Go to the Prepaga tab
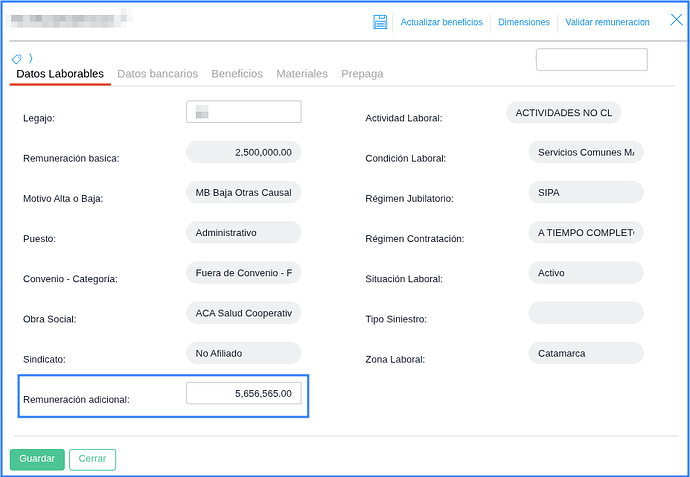 [362, 74]
